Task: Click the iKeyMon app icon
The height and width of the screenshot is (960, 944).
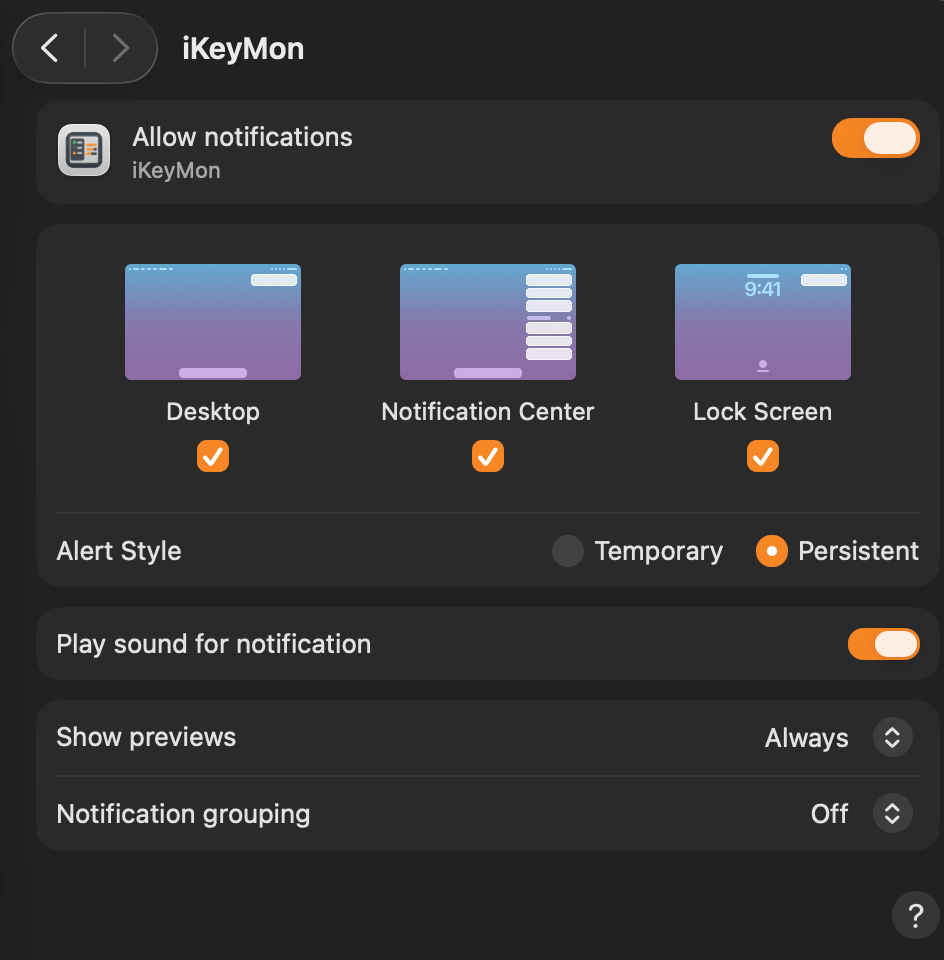Action: click(x=84, y=151)
